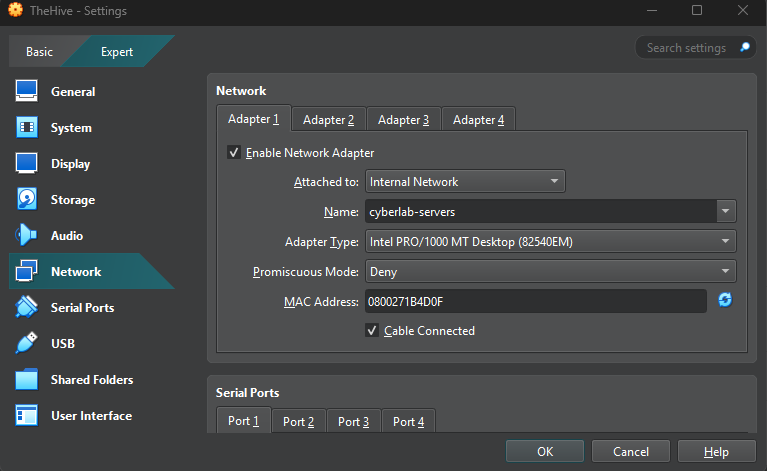
Task: Select the USB plug icon
Action: pyautogui.click(x=27, y=344)
